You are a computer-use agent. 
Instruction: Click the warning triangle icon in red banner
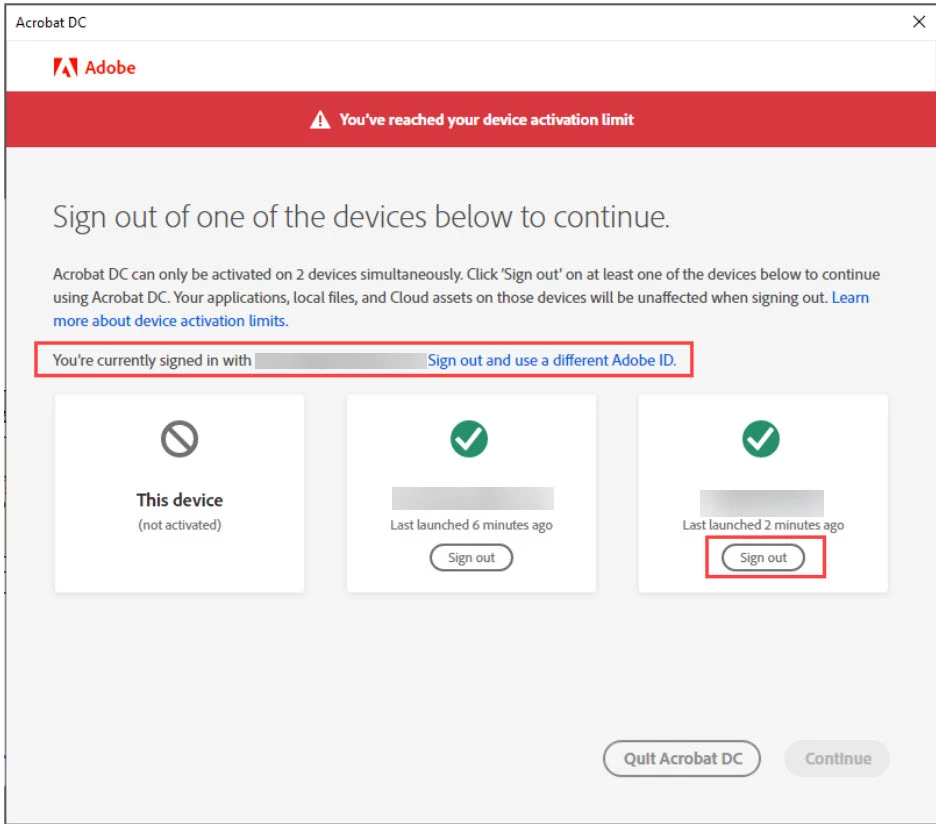(x=320, y=119)
